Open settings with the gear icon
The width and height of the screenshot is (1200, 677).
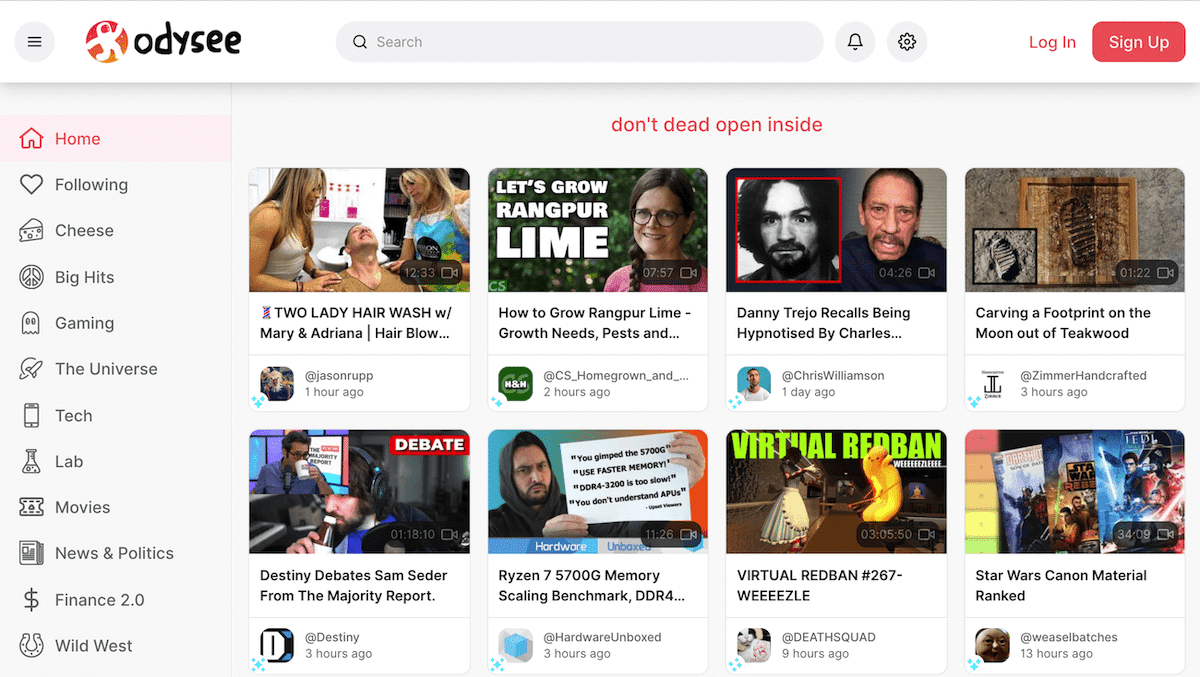pos(907,41)
